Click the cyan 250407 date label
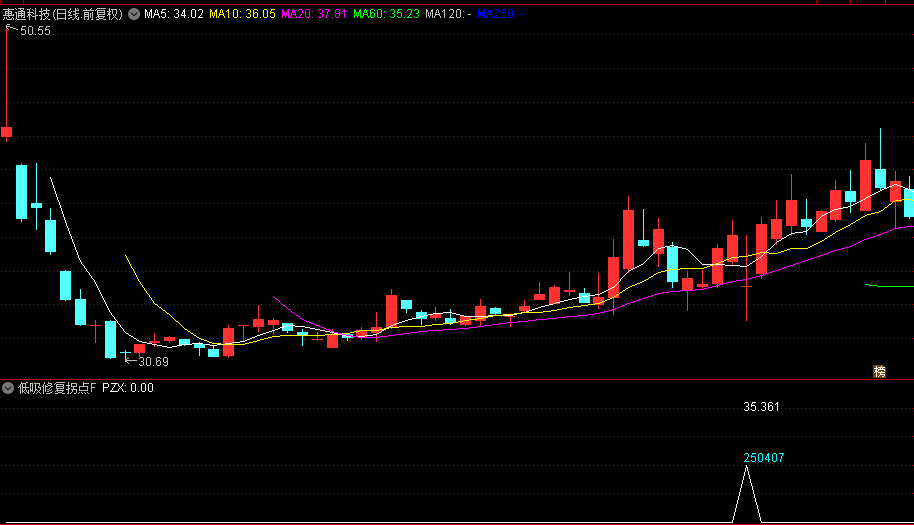This screenshot has height=525, width=914. tap(764, 458)
